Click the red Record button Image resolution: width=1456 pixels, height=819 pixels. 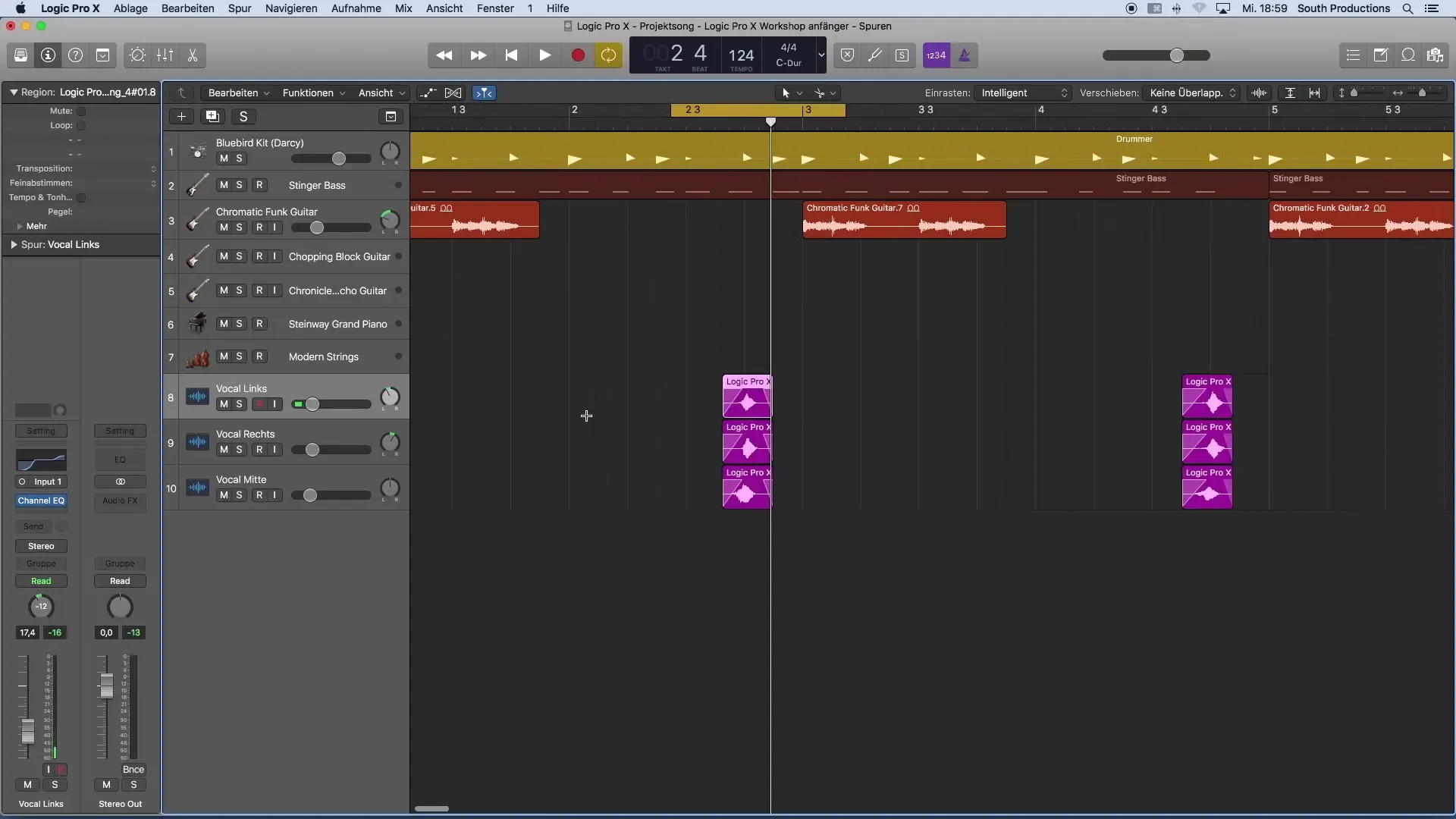(578, 55)
